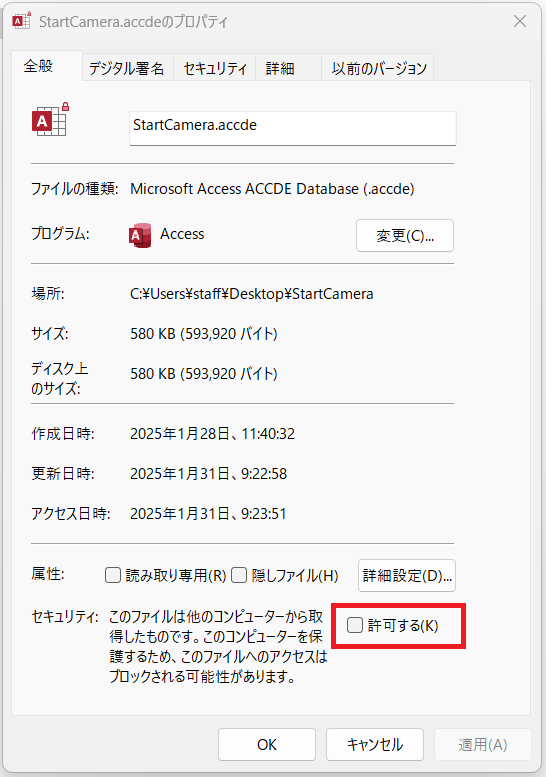Click the file type text Microsoft Access ACCDE Database
The width and height of the screenshot is (546, 777).
click(x=272, y=189)
